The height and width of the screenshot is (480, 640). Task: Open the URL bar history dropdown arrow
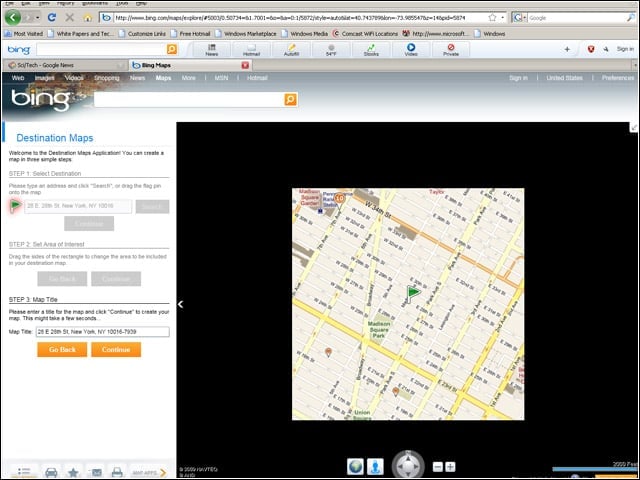[x=502, y=18]
